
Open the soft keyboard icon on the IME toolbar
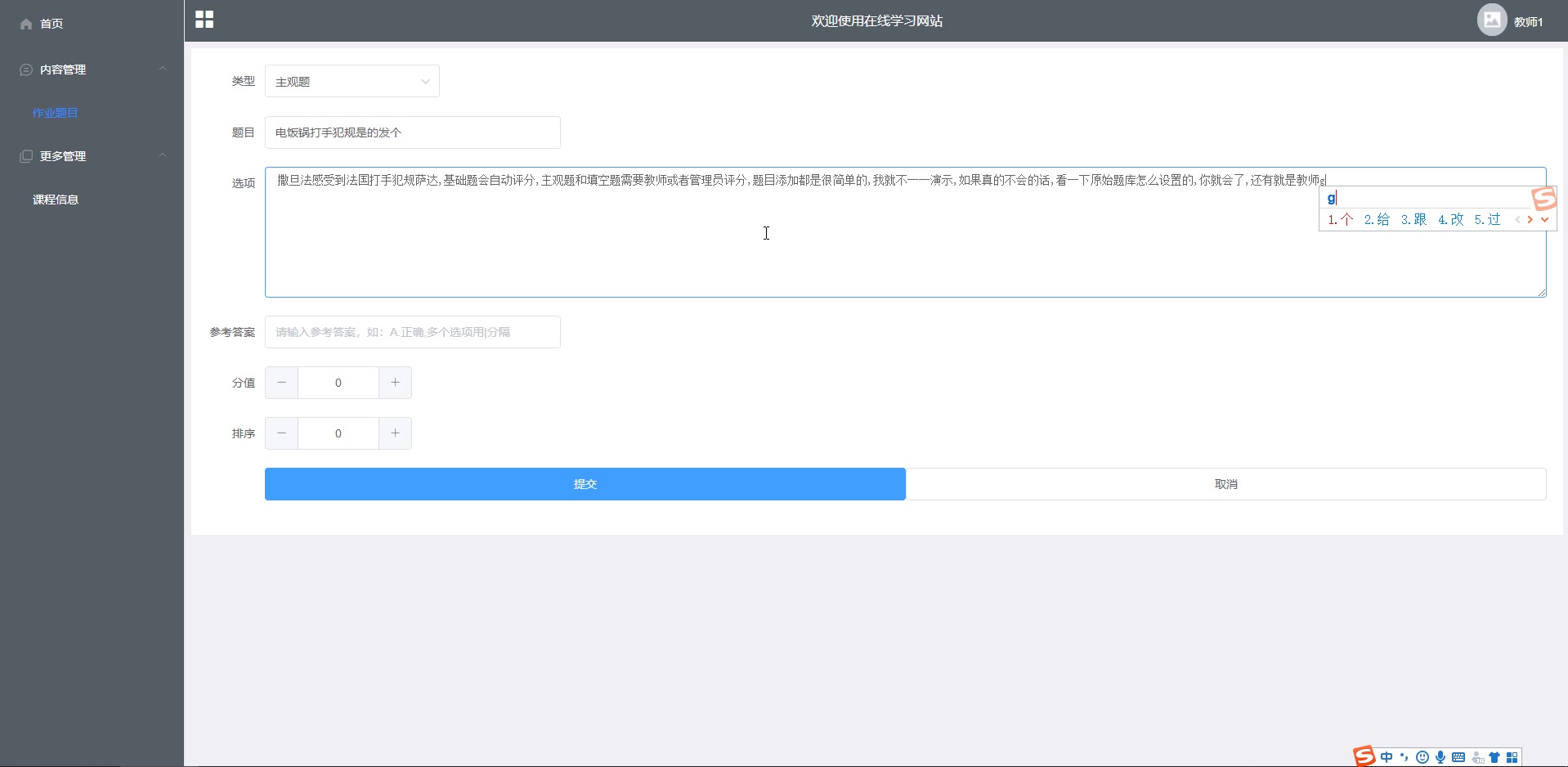[x=1458, y=757]
